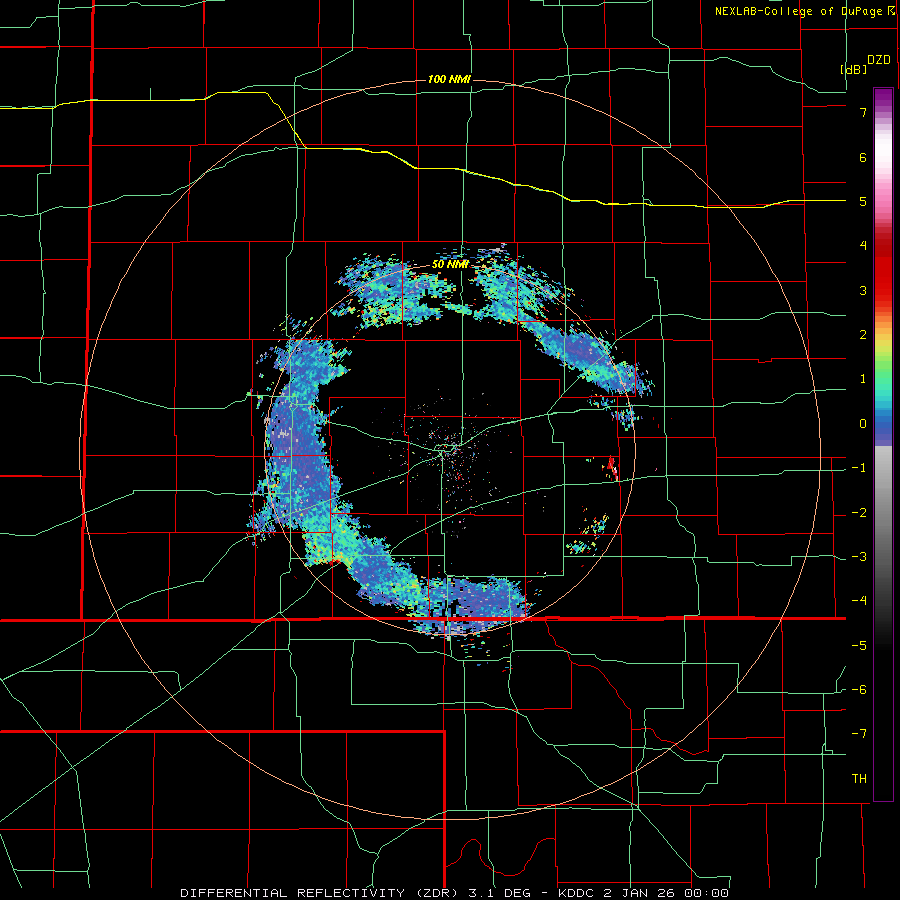Click the TH threshold label in legend
Viewport: 900px width, 900px height.
click(859, 778)
